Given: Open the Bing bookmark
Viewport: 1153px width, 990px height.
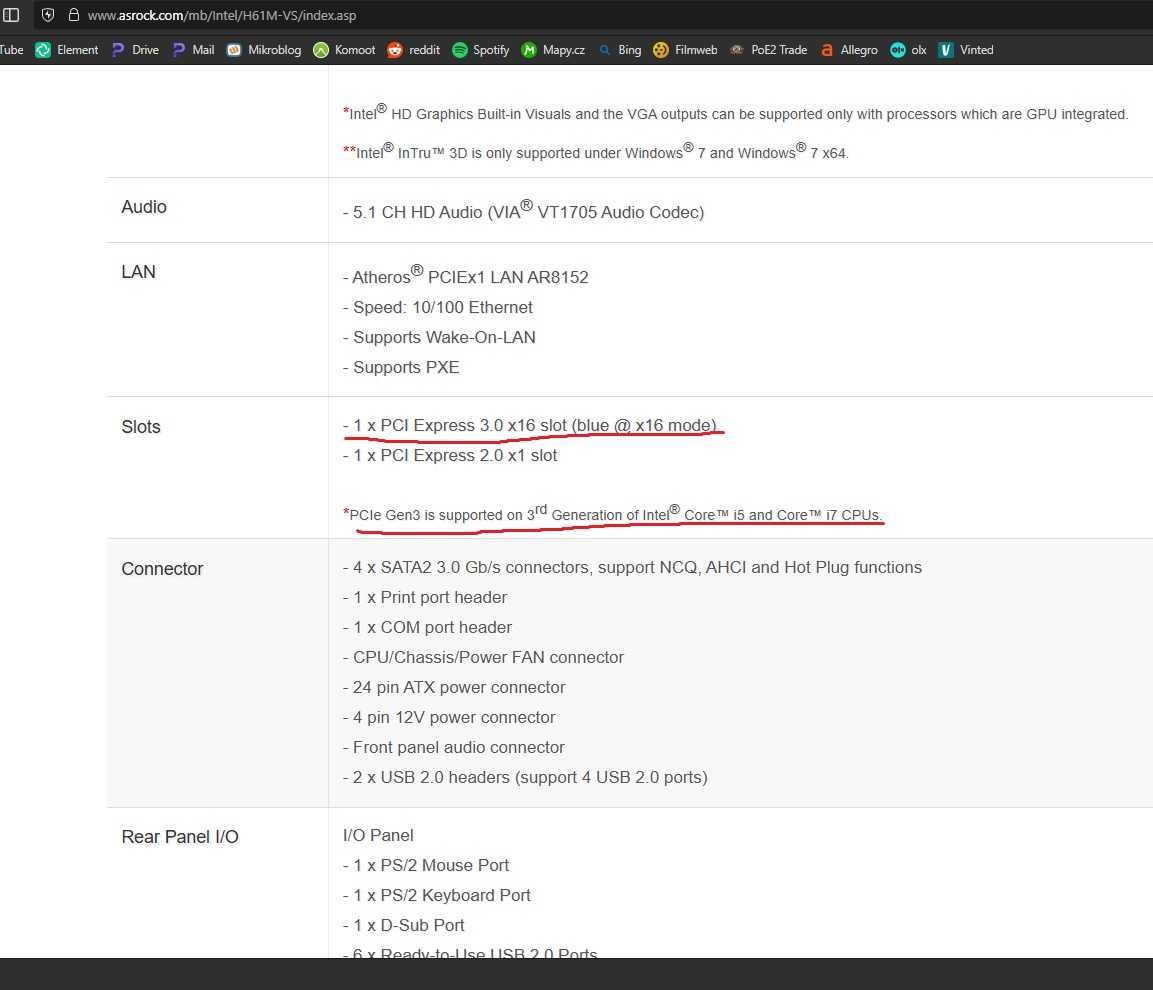Looking at the screenshot, I should 620,50.
